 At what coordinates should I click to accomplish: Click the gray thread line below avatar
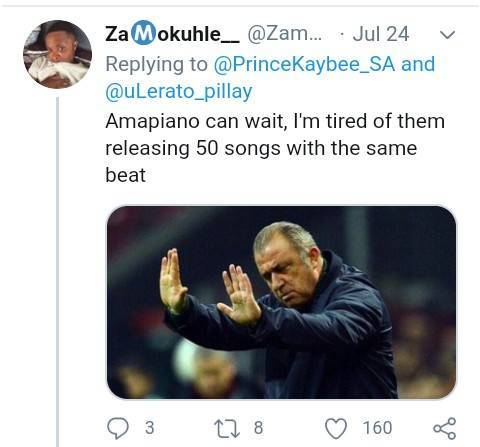point(57,272)
